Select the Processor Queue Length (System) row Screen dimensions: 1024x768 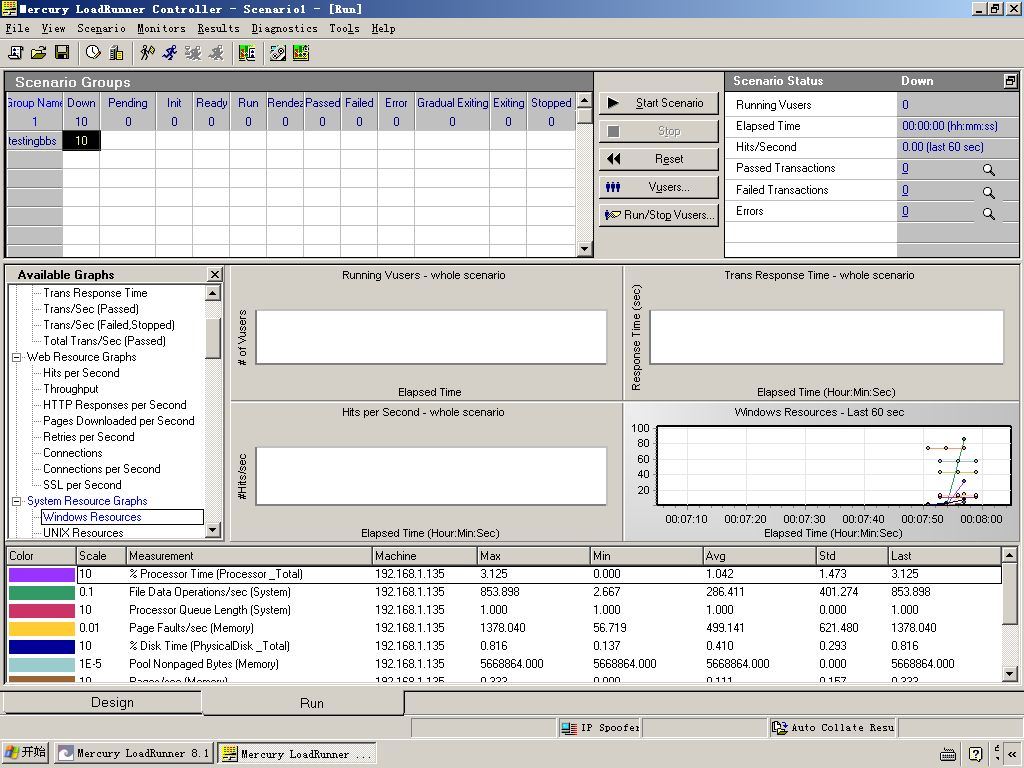click(504, 611)
